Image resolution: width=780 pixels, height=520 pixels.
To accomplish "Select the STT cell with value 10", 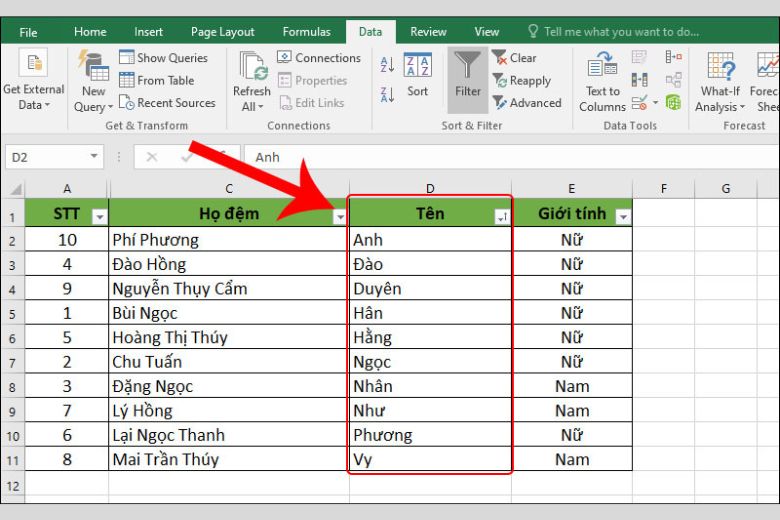I will (x=67, y=240).
